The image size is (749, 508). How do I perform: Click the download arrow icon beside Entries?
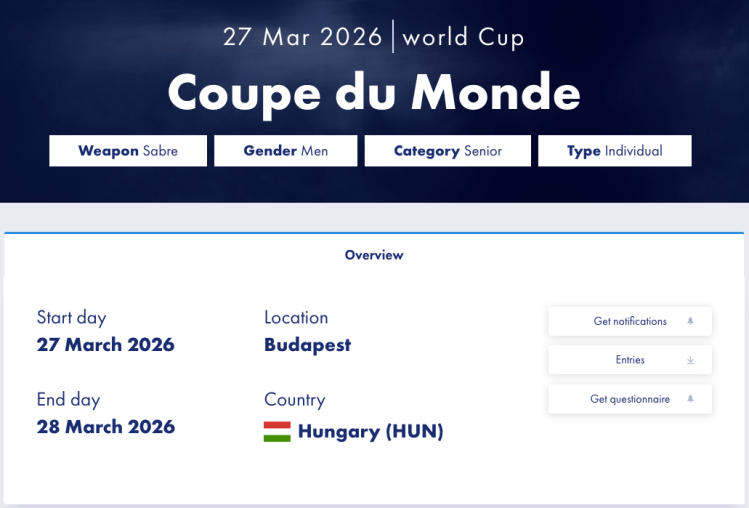tap(690, 360)
